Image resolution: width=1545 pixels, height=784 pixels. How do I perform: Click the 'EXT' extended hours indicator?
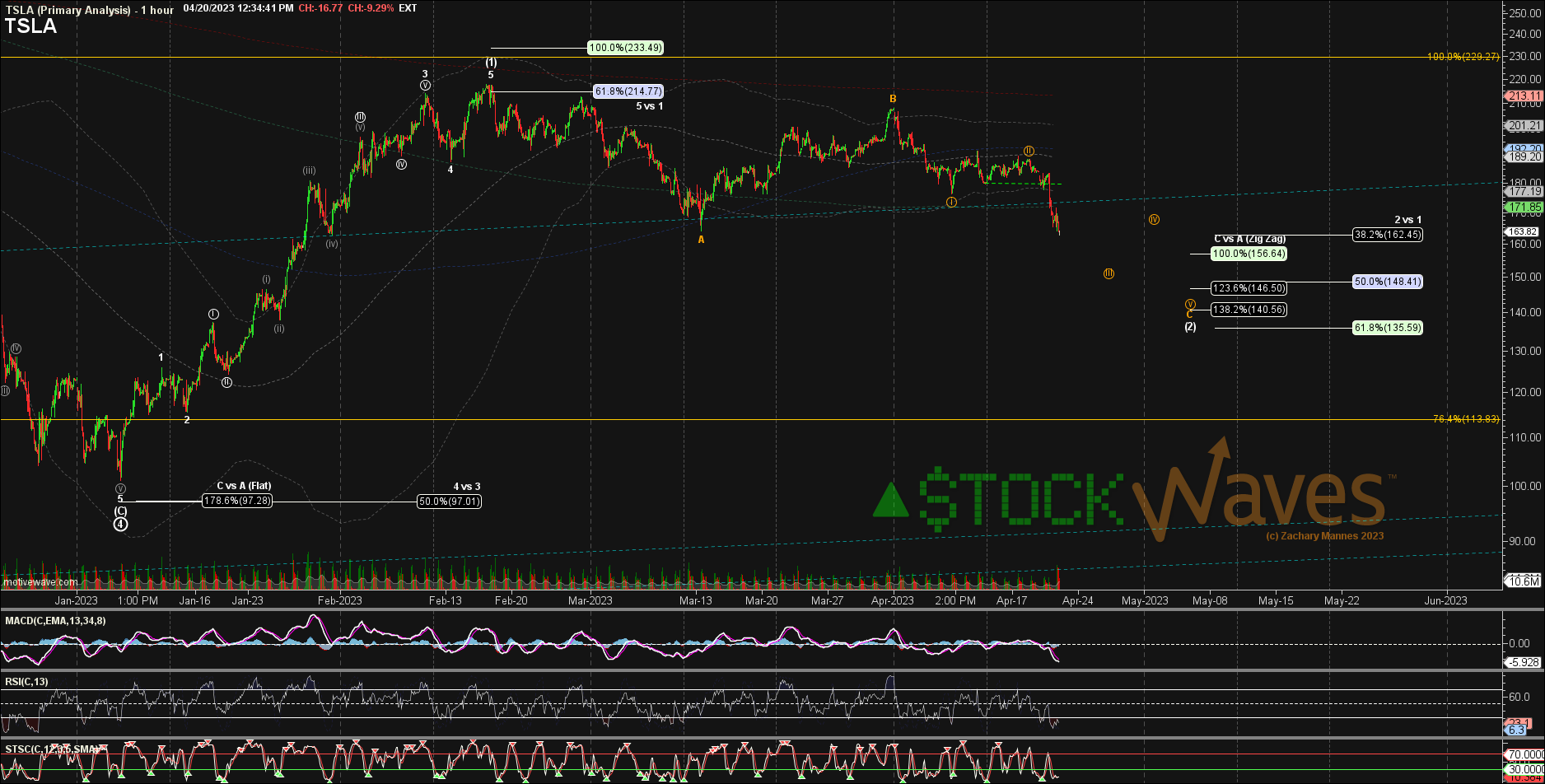[x=408, y=8]
